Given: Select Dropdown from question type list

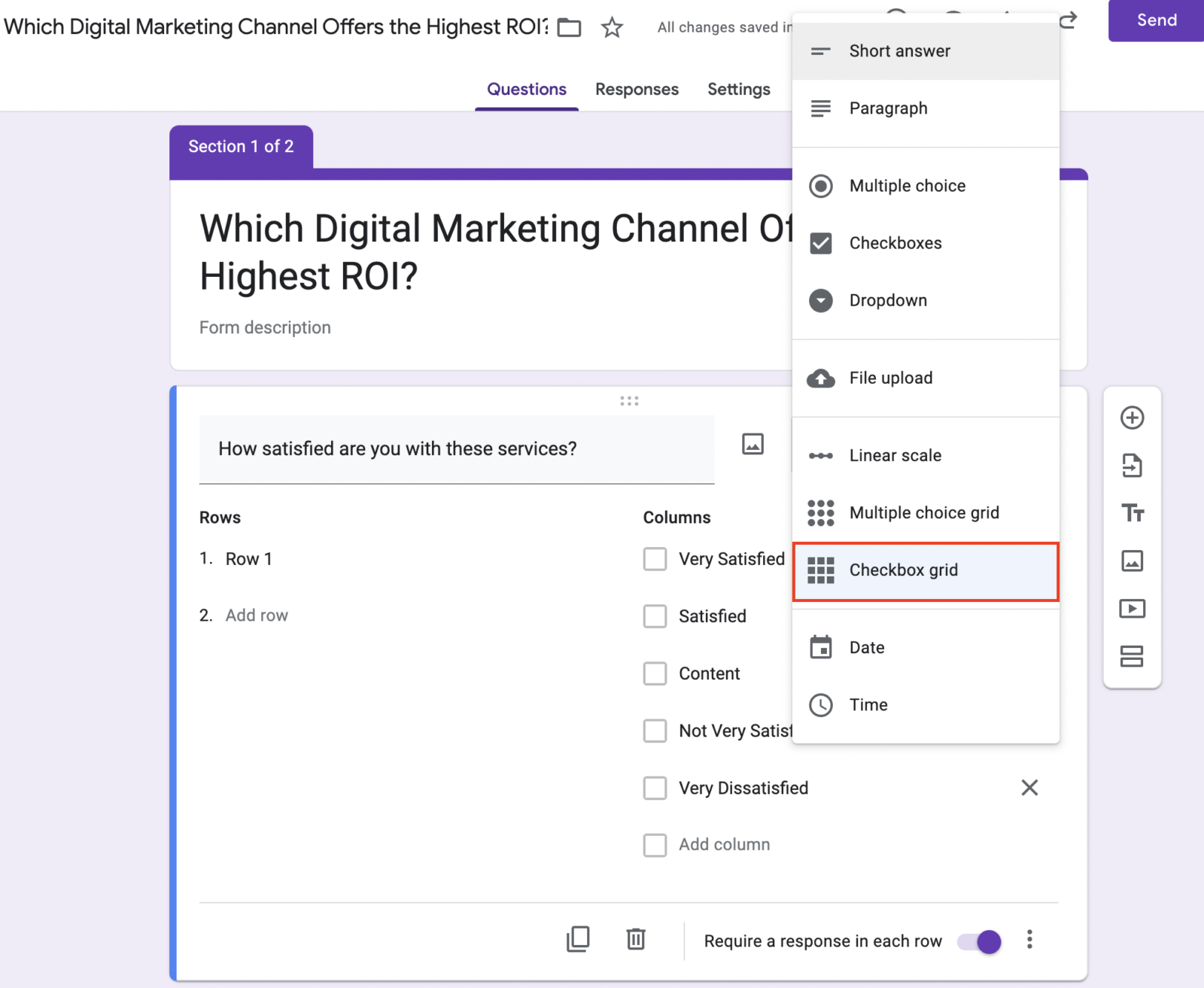Looking at the screenshot, I should 926,300.
